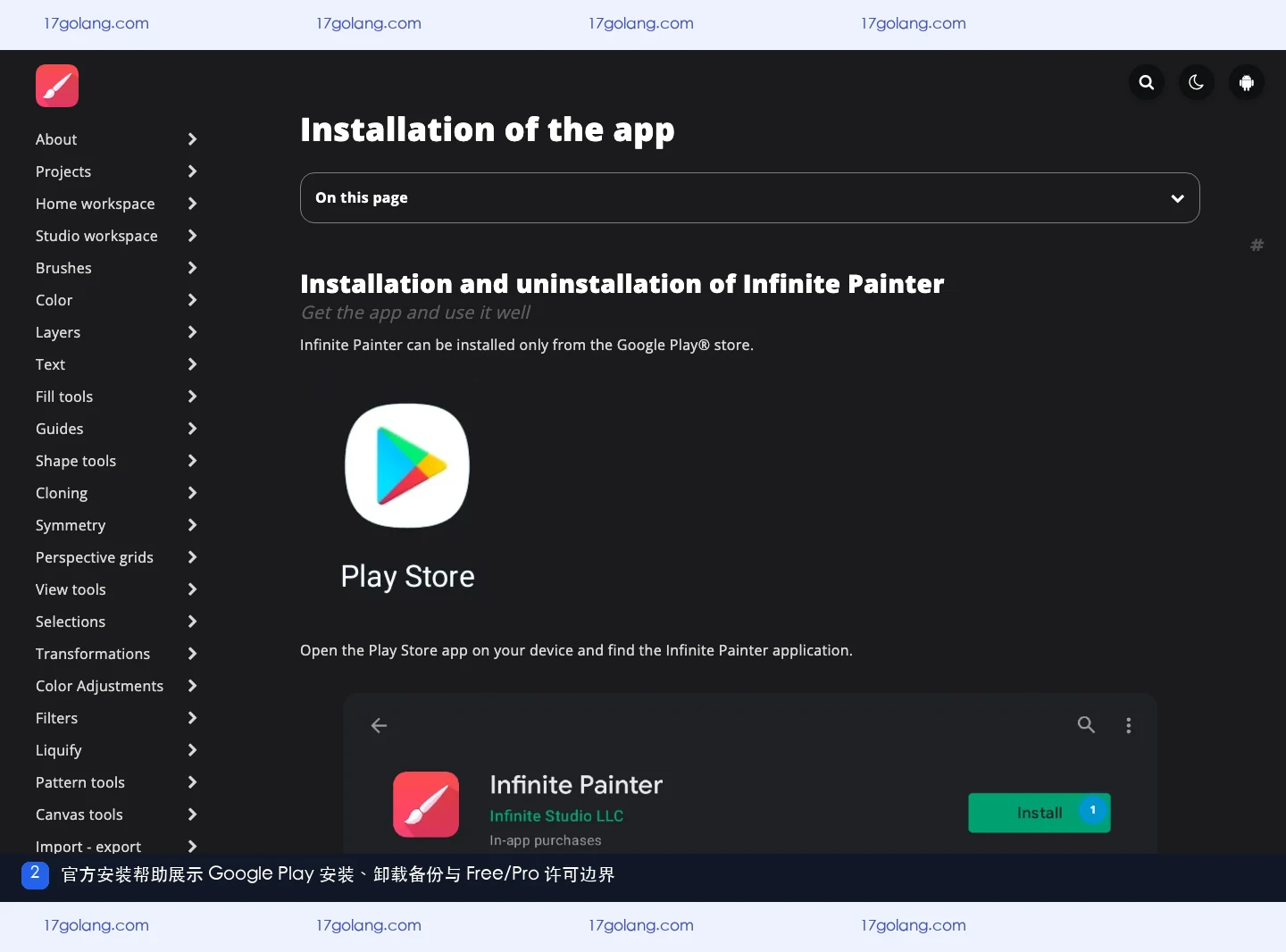Click the Play Store caption text
The image size is (1286, 952).
pos(407,577)
